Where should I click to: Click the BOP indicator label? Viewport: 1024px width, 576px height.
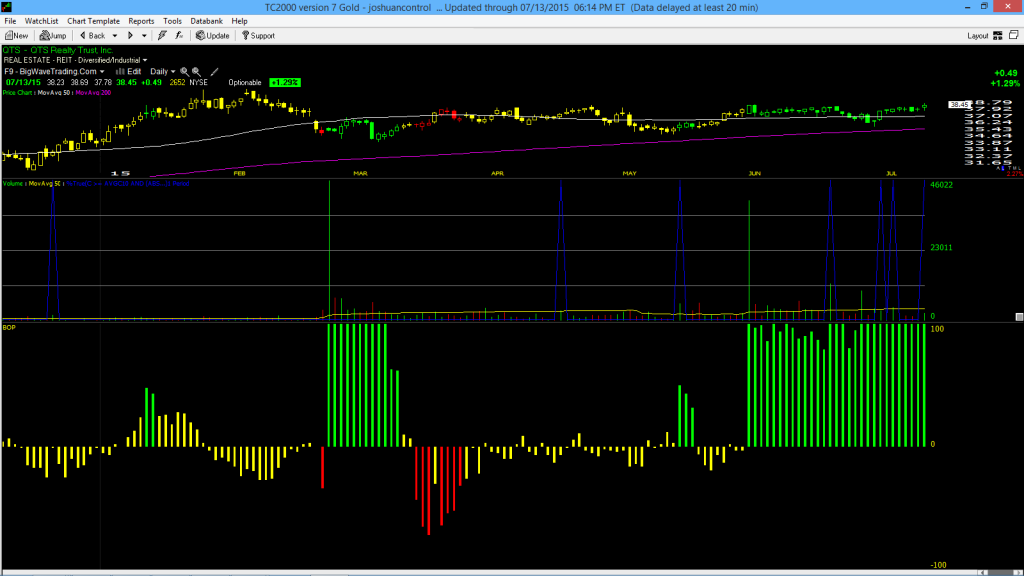click(9, 327)
